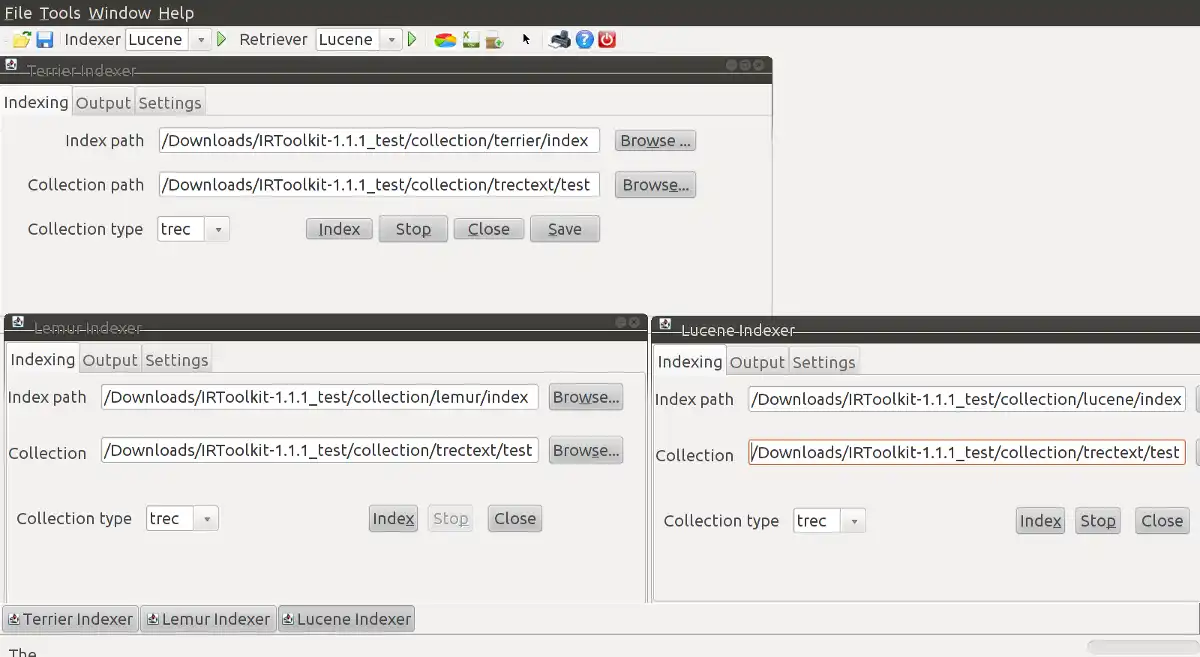Activate Terrier Indexer in the window bar

tap(70, 619)
